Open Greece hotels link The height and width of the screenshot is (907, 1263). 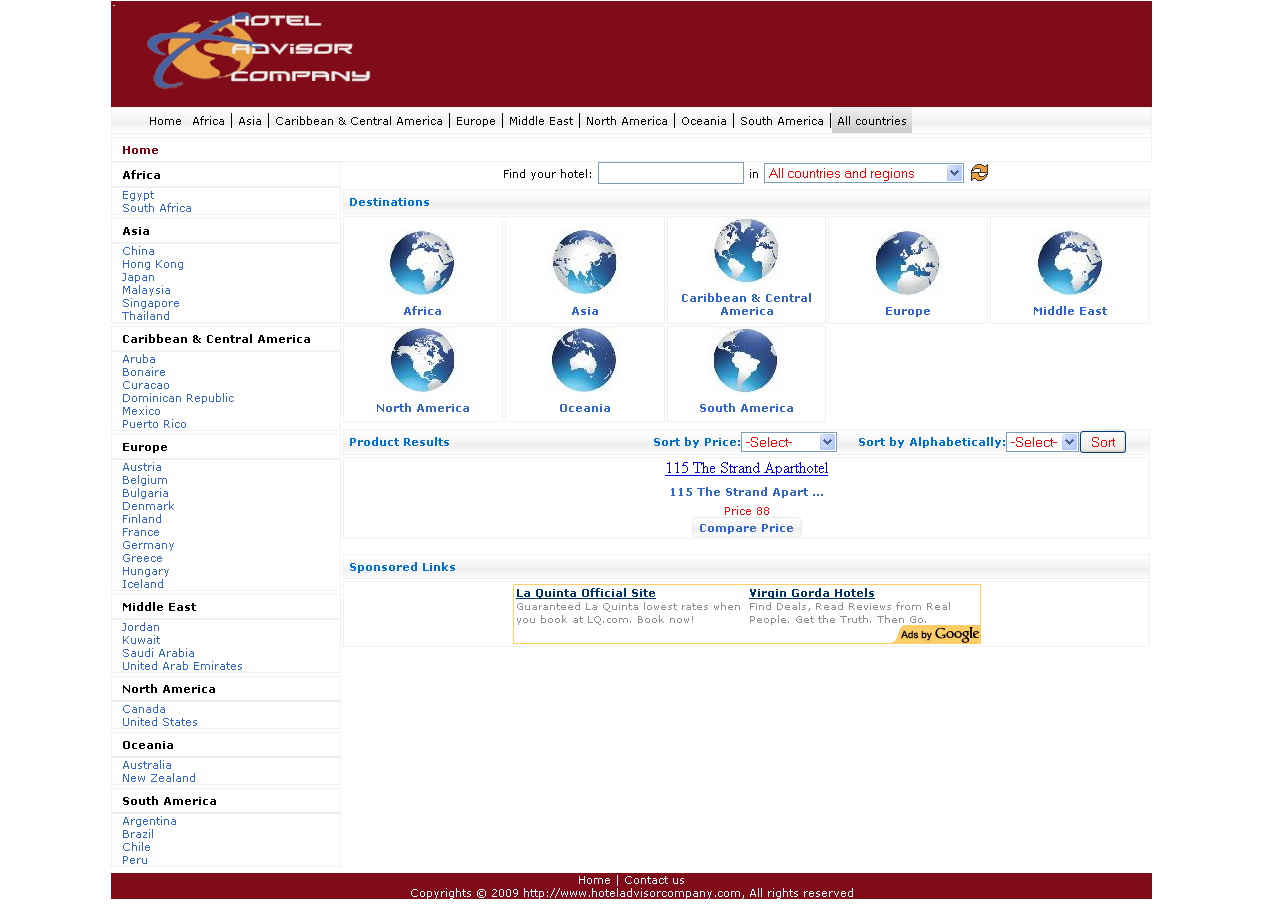tap(142, 558)
